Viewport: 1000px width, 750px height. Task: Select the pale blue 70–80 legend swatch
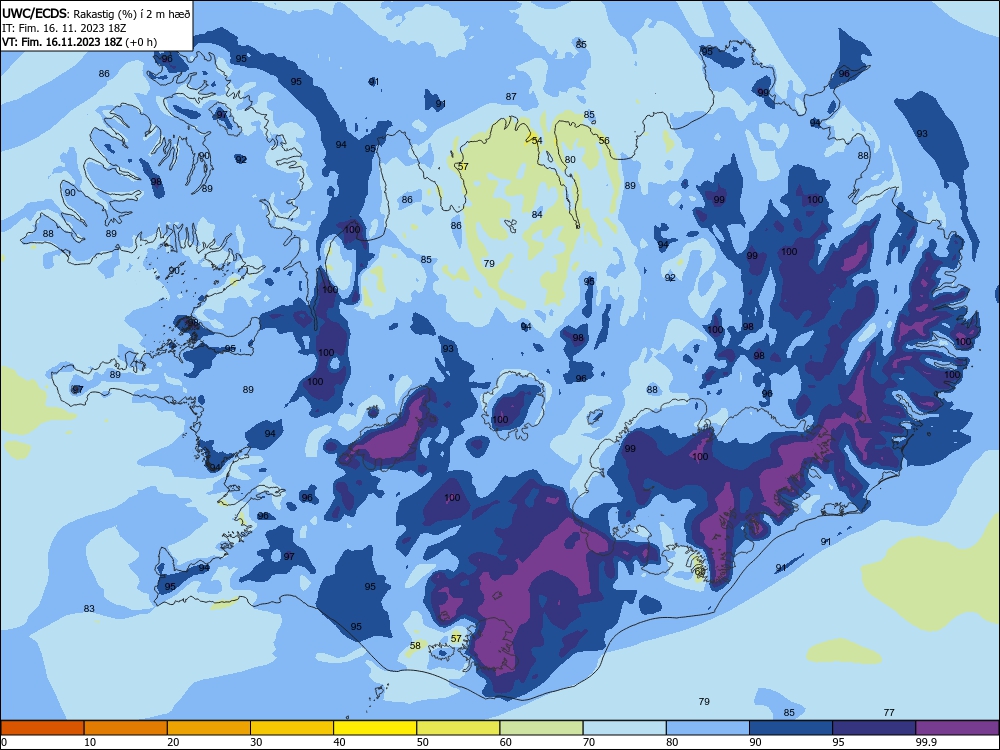coord(624,728)
